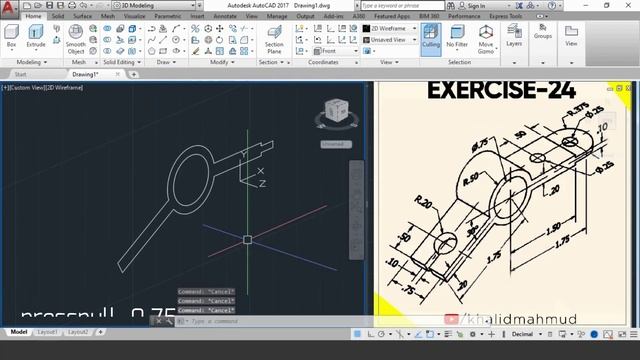The width and height of the screenshot is (640, 360).
Task: Expand the Modeling panel
Action: [x=32, y=62]
